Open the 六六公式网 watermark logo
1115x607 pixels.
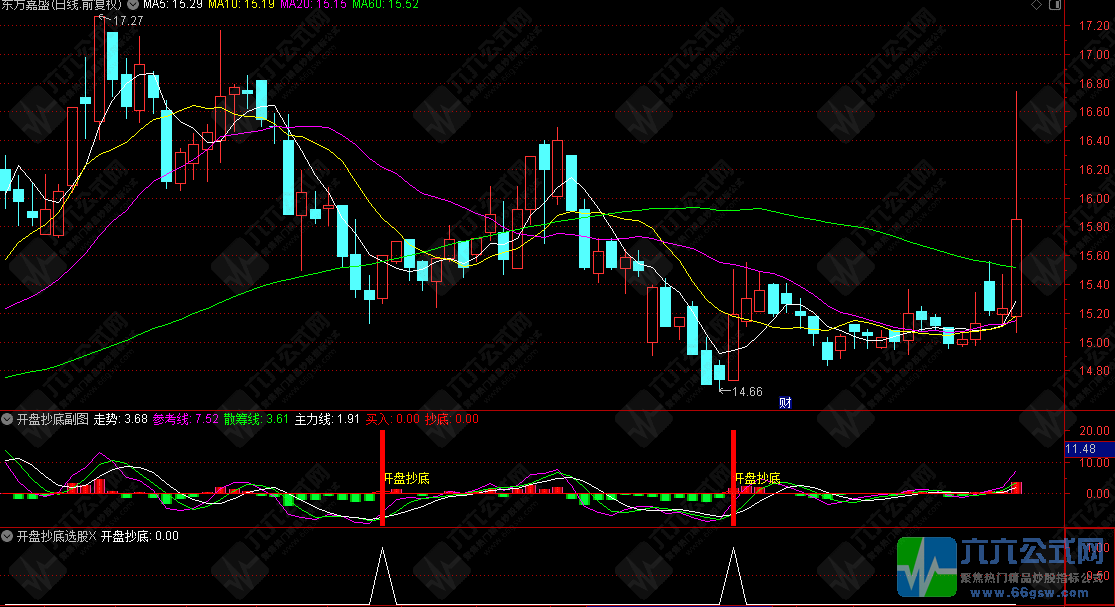click(1001, 567)
